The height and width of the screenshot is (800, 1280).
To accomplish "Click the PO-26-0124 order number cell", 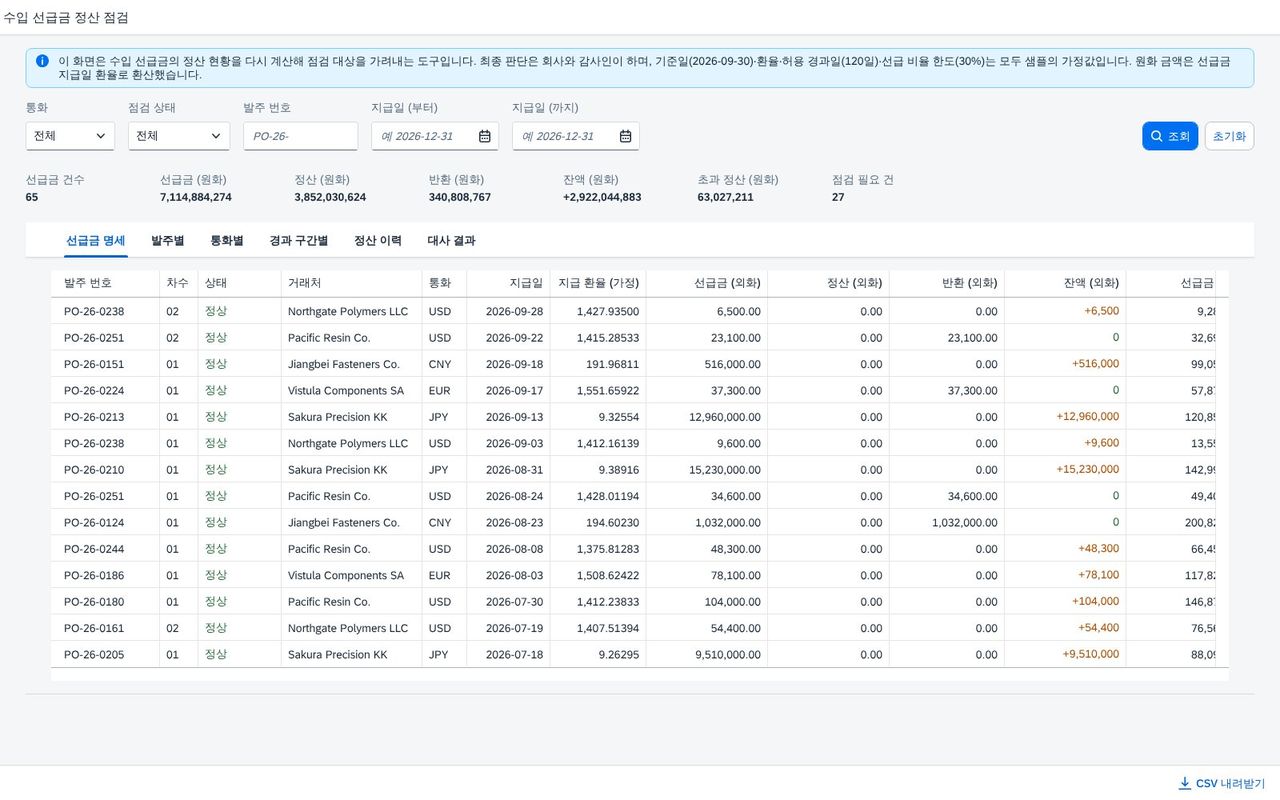I will point(94,523).
